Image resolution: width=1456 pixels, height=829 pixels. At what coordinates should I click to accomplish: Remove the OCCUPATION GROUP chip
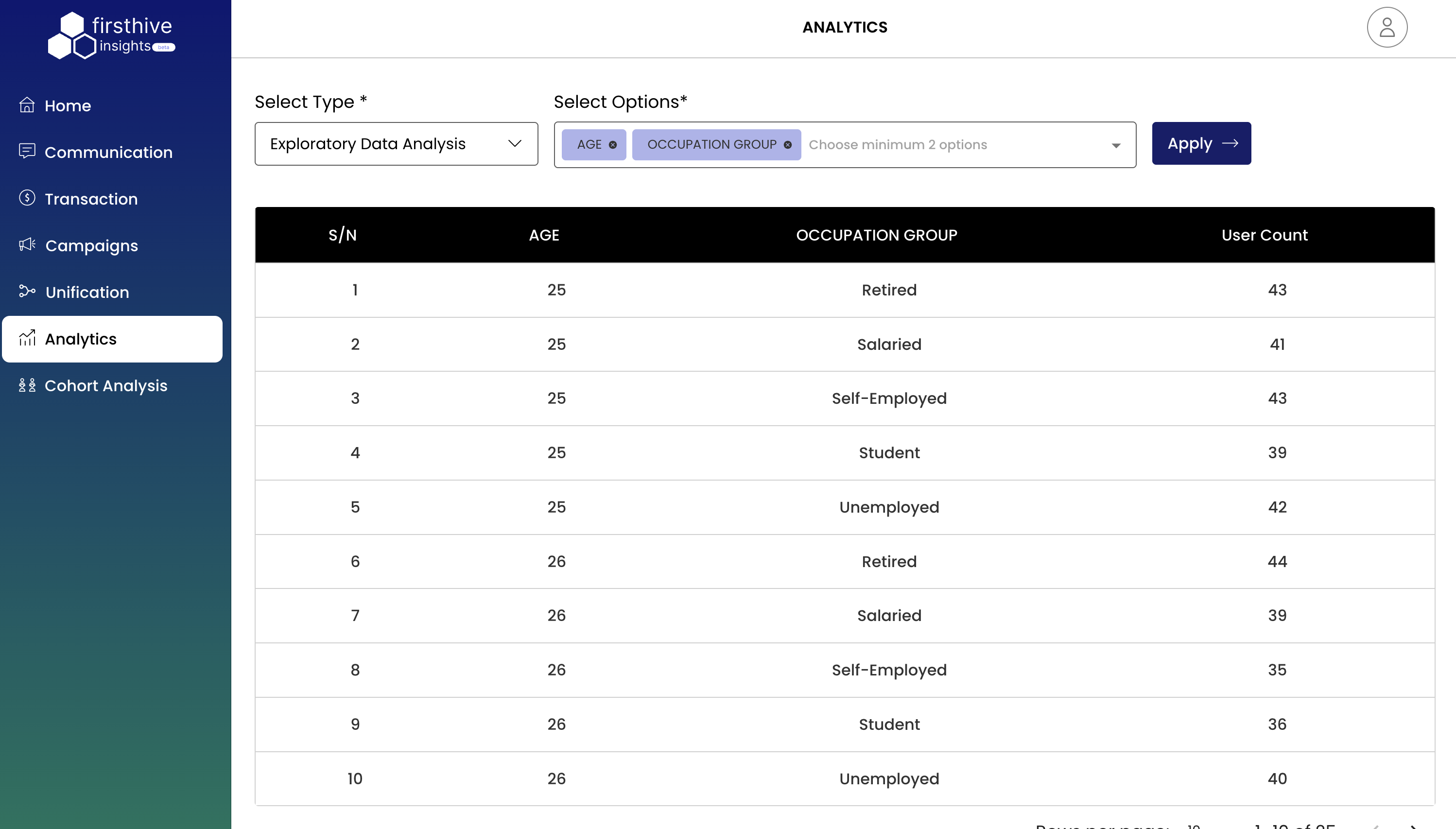tap(787, 145)
